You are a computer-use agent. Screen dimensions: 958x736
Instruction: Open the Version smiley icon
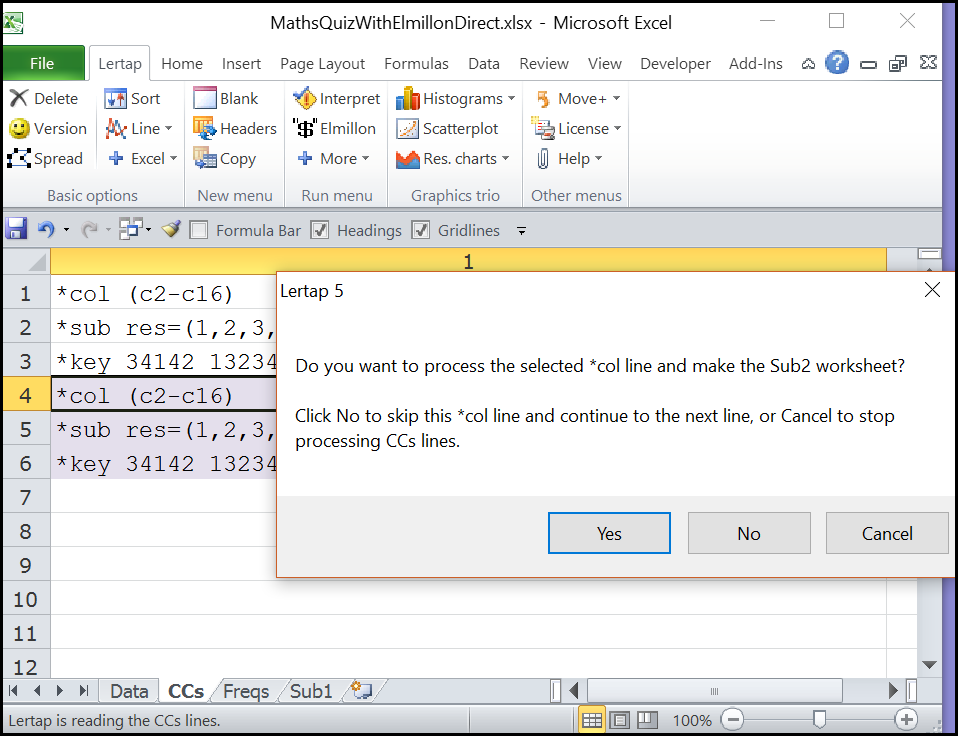coord(19,128)
